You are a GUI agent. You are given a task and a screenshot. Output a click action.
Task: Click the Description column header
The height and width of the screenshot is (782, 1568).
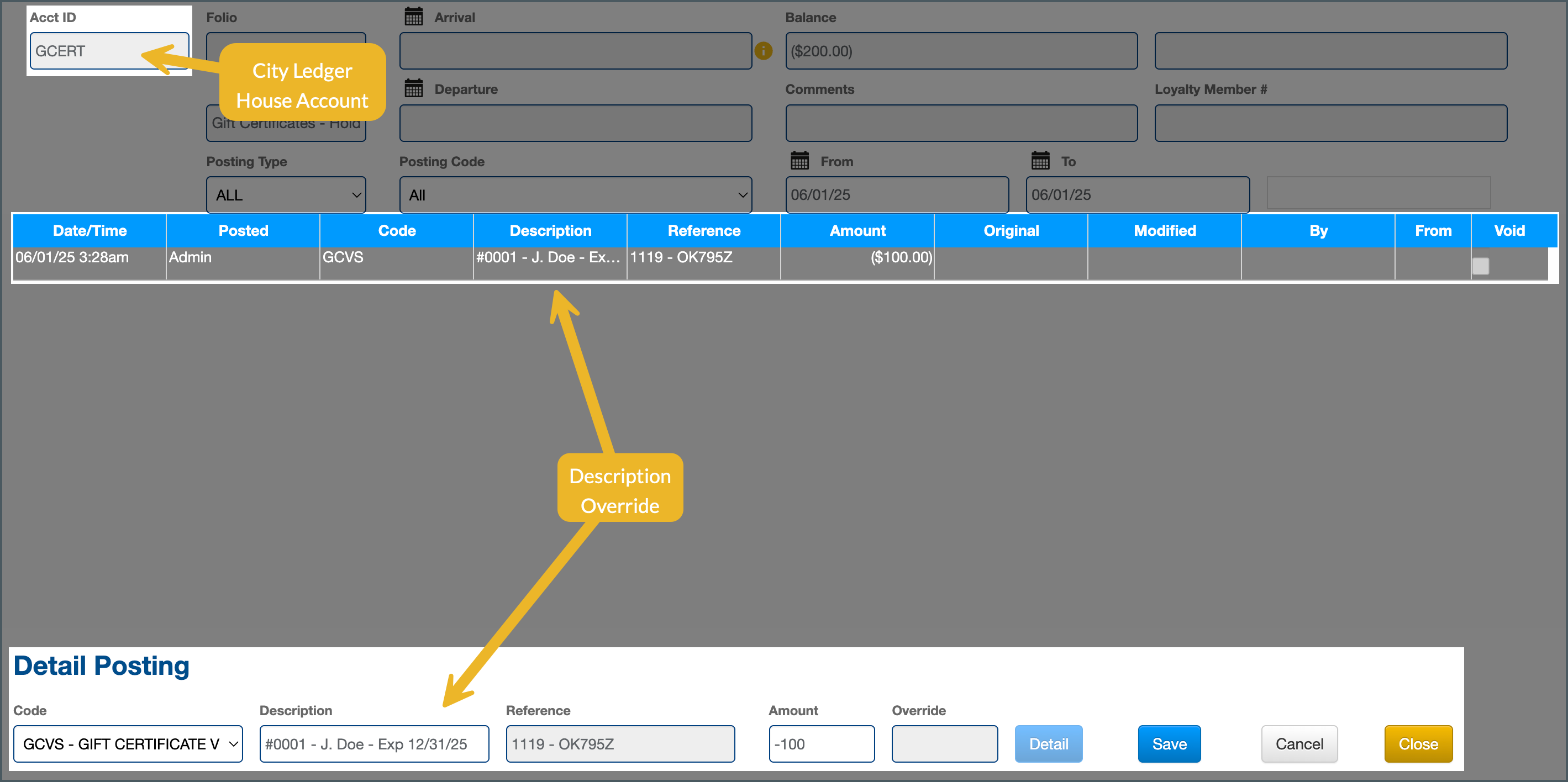click(550, 231)
